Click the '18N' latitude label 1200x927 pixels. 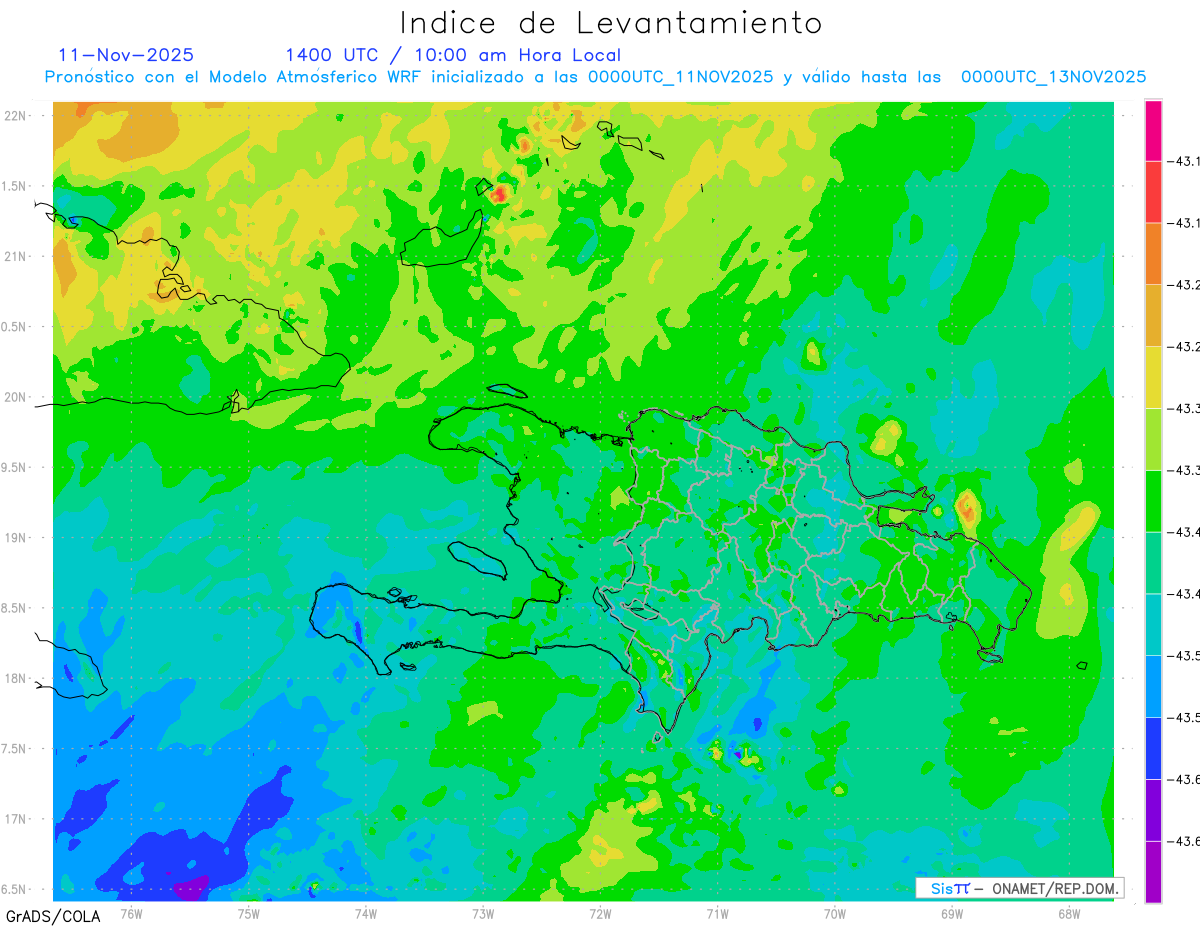pos(15,679)
